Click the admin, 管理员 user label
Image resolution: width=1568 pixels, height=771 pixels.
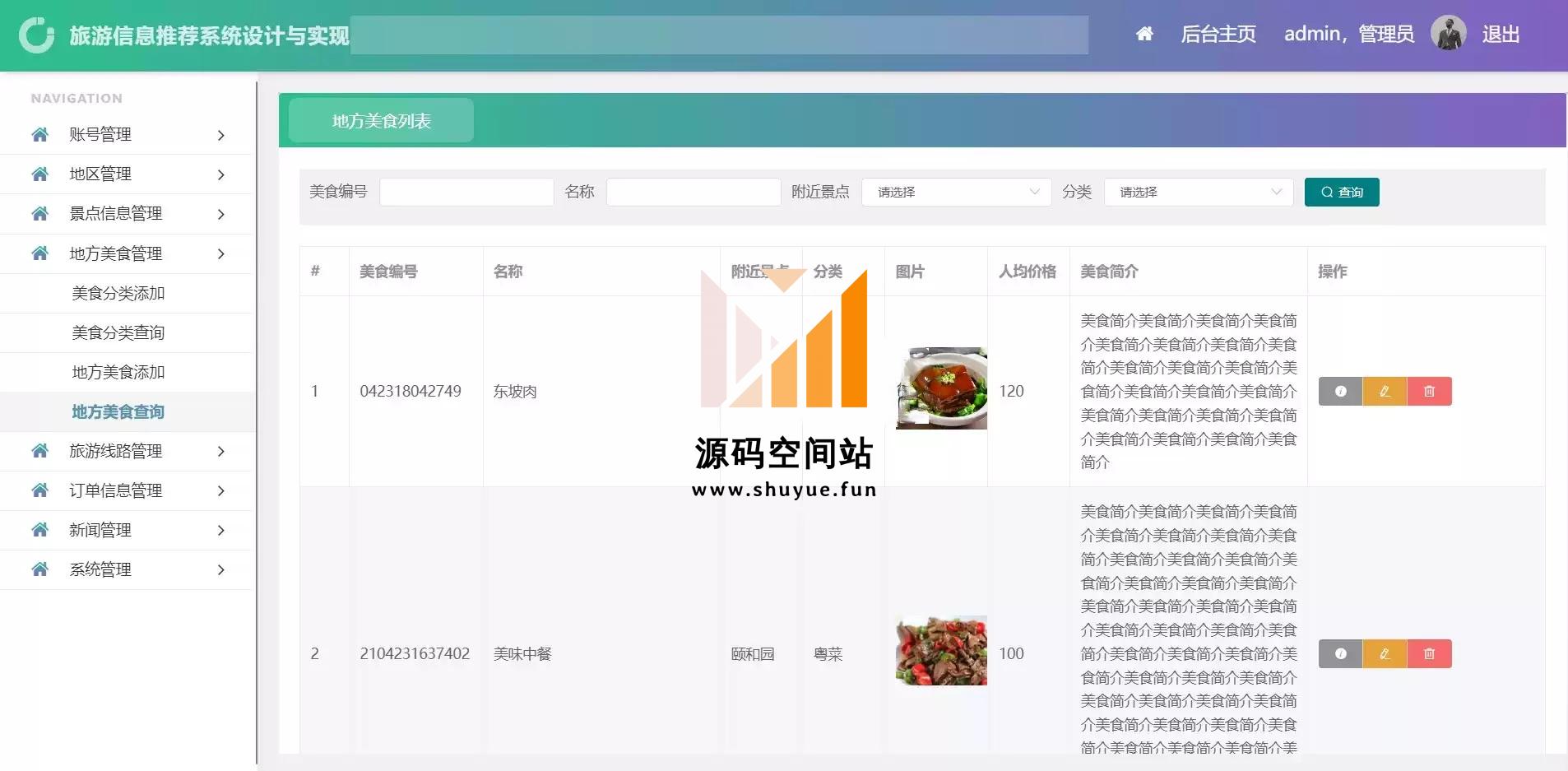point(1349,34)
